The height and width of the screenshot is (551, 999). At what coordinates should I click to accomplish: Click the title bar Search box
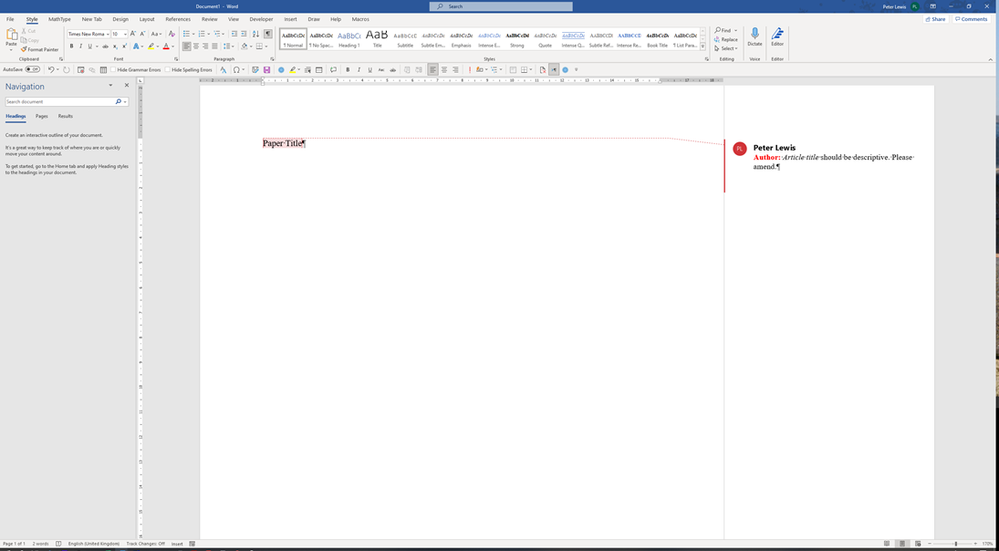point(501,6)
